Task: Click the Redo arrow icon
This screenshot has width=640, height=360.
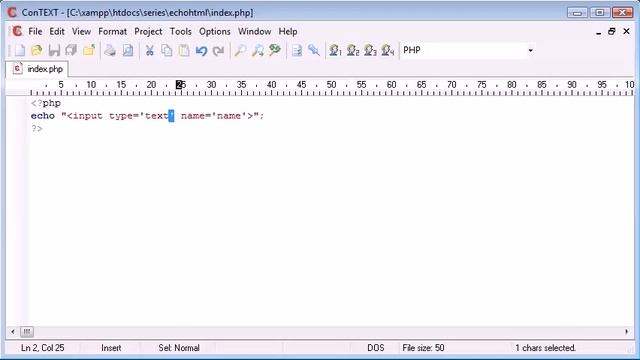Action: tap(218, 51)
